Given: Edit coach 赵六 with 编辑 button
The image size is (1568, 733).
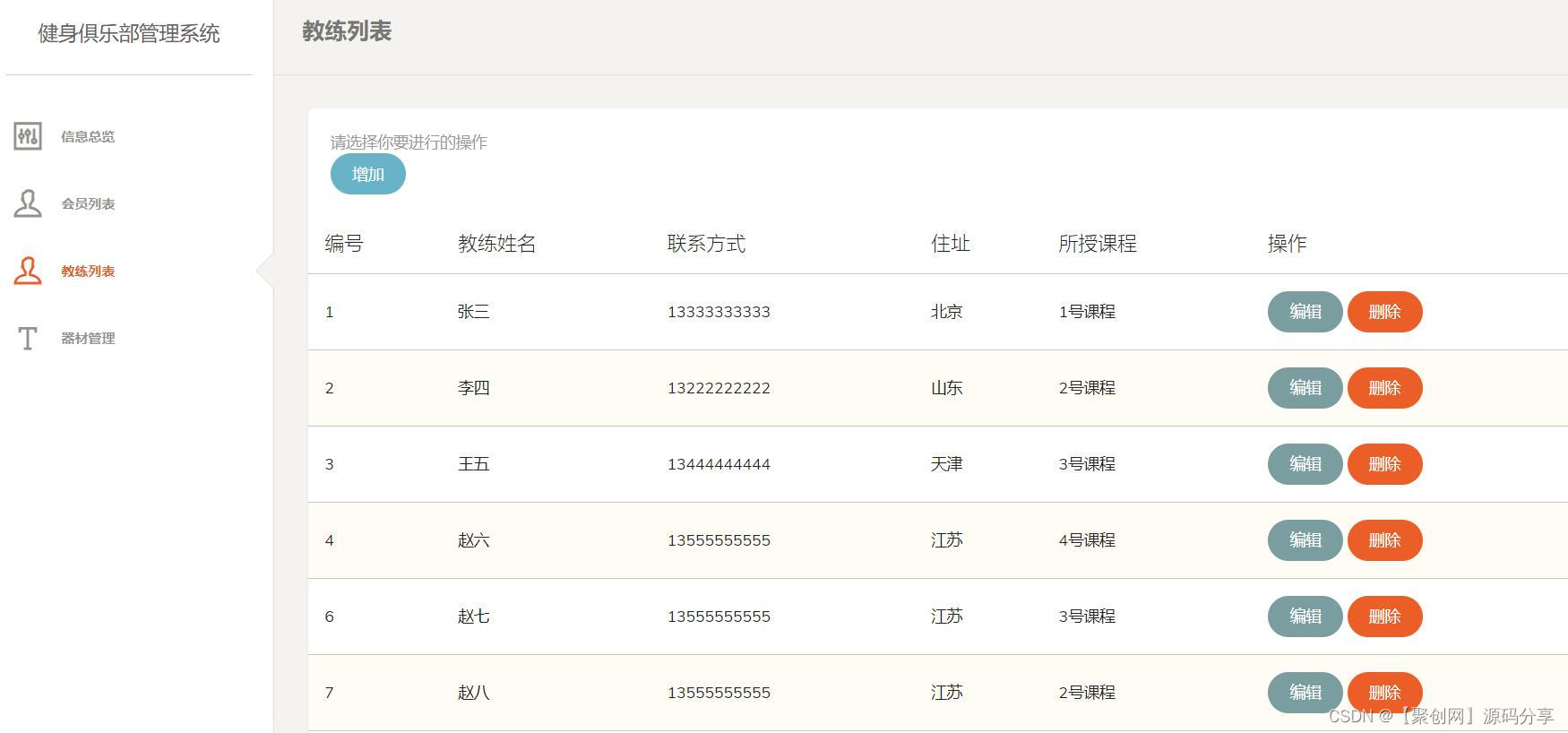Looking at the screenshot, I should [x=1305, y=540].
